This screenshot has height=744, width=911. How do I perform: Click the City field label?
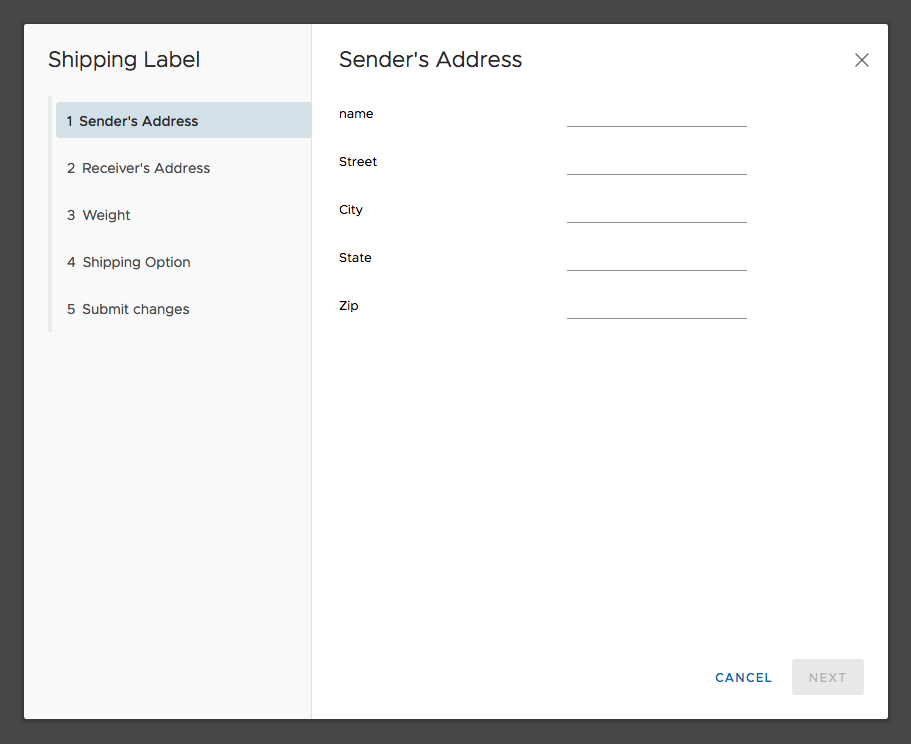[x=351, y=209]
